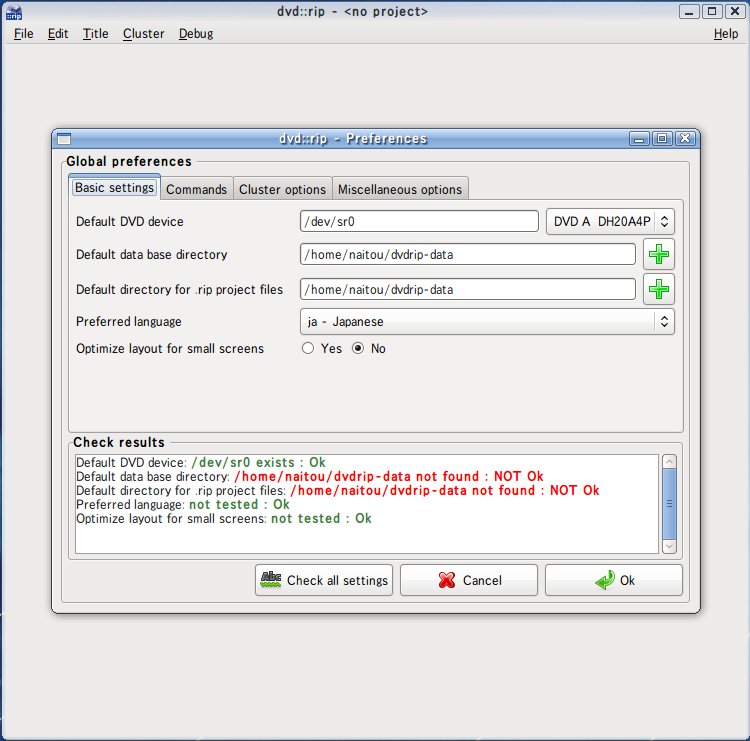This screenshot has width=750, height=741.
Task: Open the Debug menu
Action: click(196, 34)
